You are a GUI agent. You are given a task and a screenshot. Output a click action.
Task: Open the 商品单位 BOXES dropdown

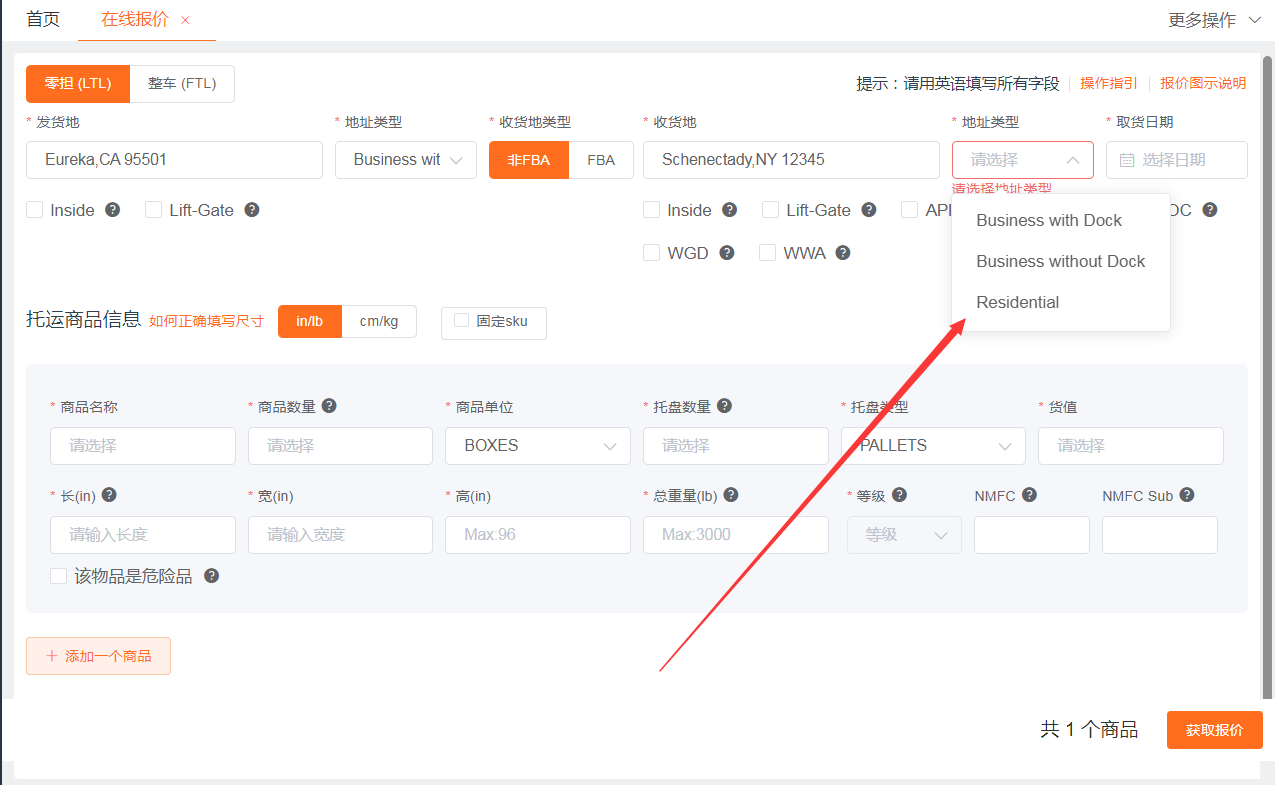(537, 446)
